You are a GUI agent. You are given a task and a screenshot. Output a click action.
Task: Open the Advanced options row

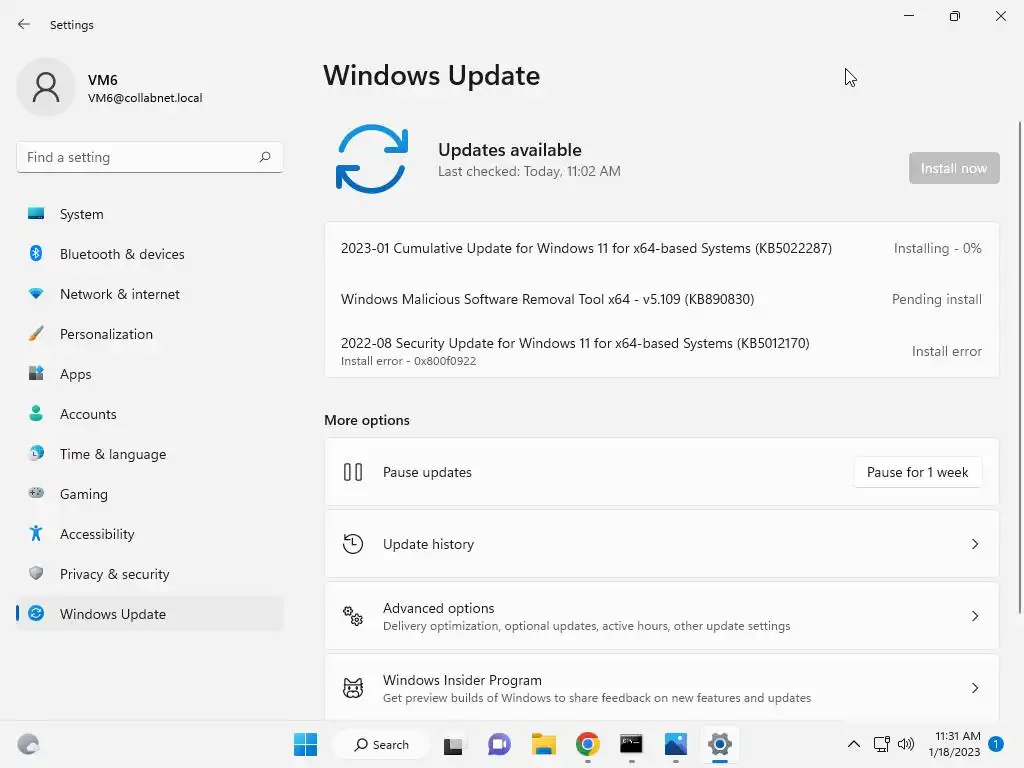click(662, 616)
